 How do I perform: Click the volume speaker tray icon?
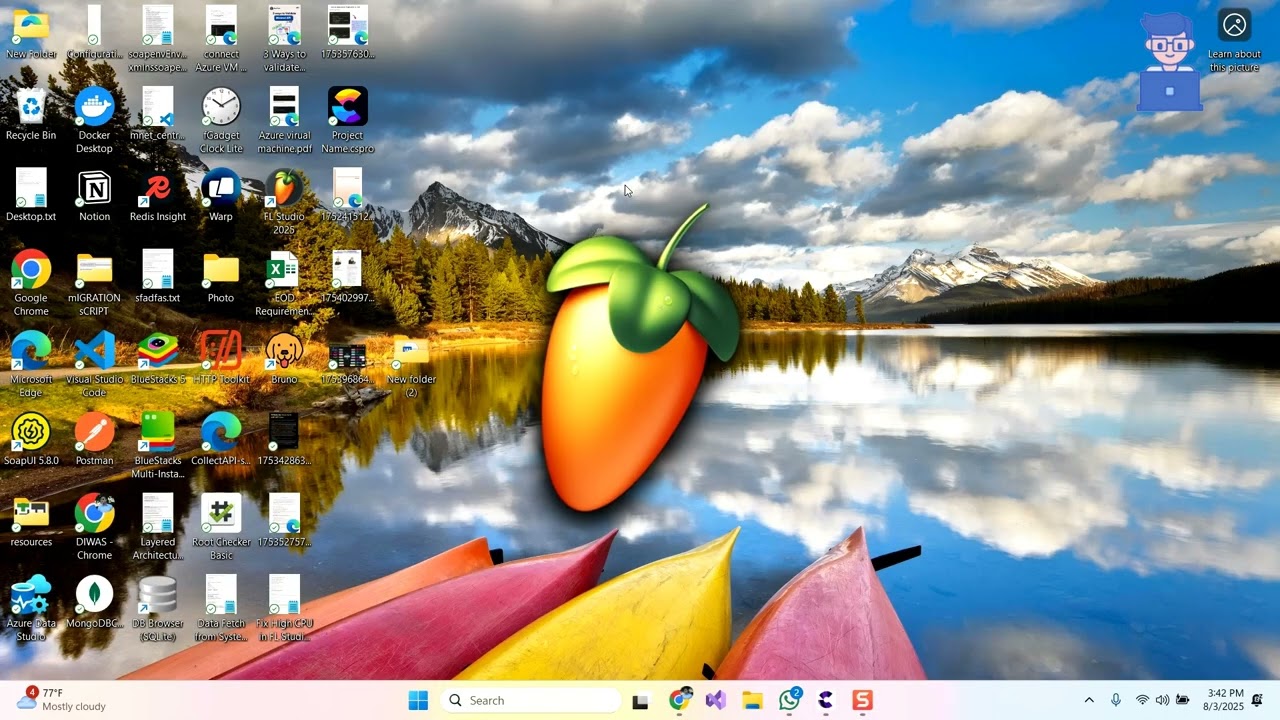(x=1162, y=700)
